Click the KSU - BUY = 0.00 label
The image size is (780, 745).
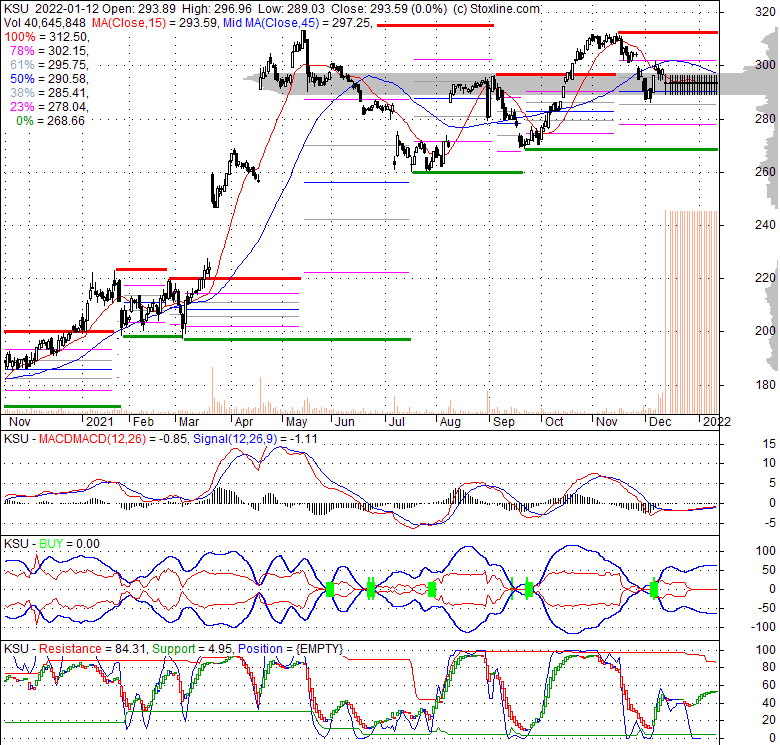point(52,544)
